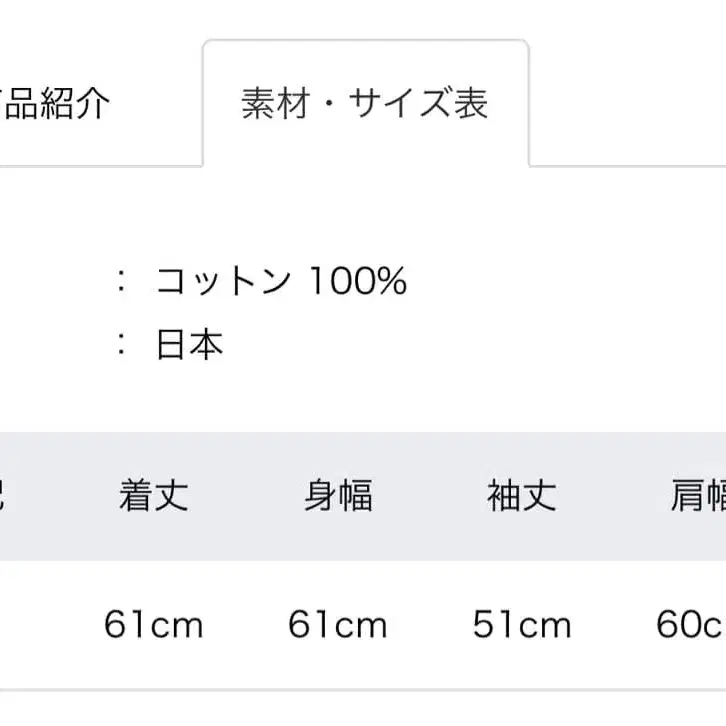Click the colon before 日本
The width and height of the screenshot is (726, 726).
(x=122, y=345)
